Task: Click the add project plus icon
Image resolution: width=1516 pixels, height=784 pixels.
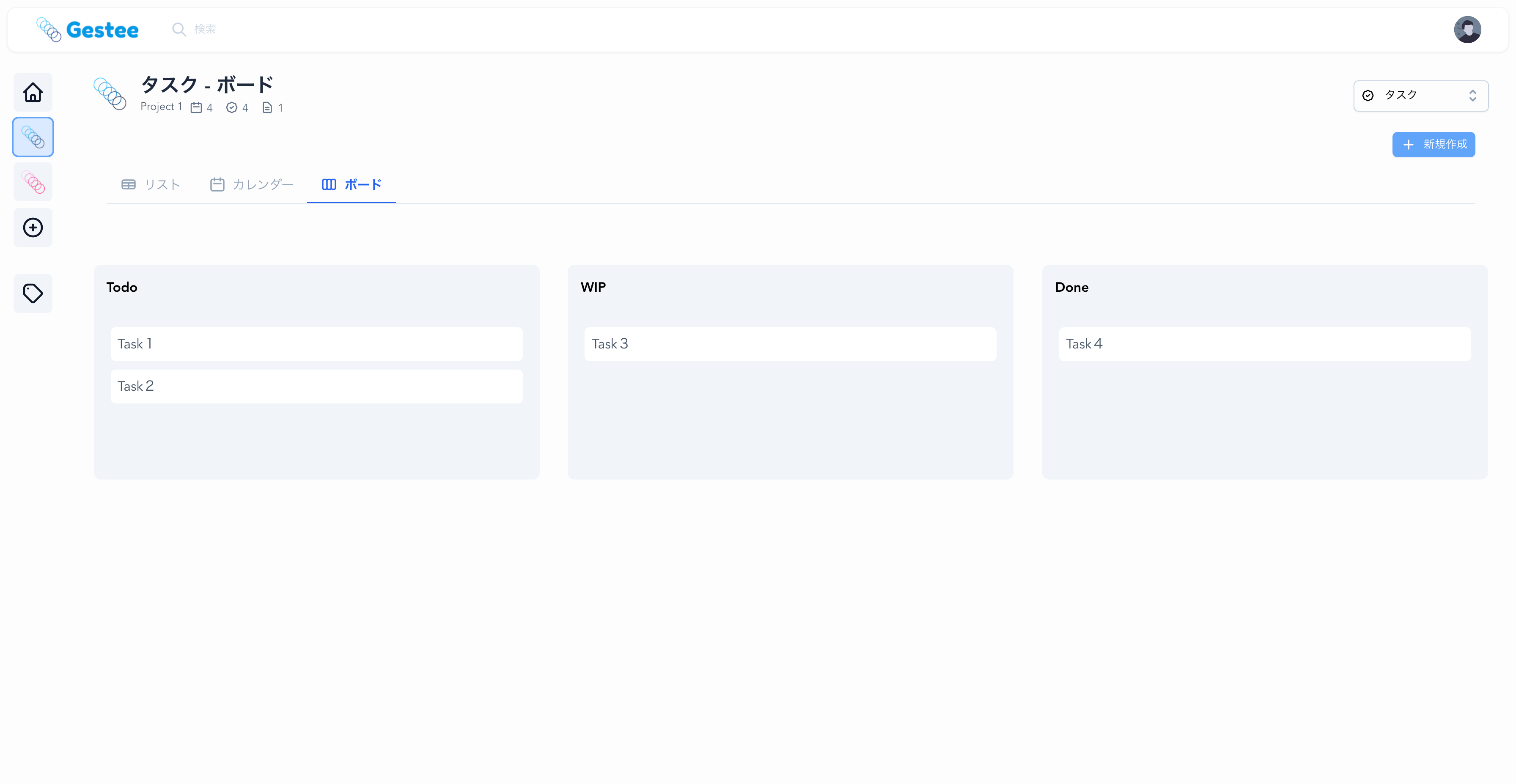Action: tap(33, 228)
